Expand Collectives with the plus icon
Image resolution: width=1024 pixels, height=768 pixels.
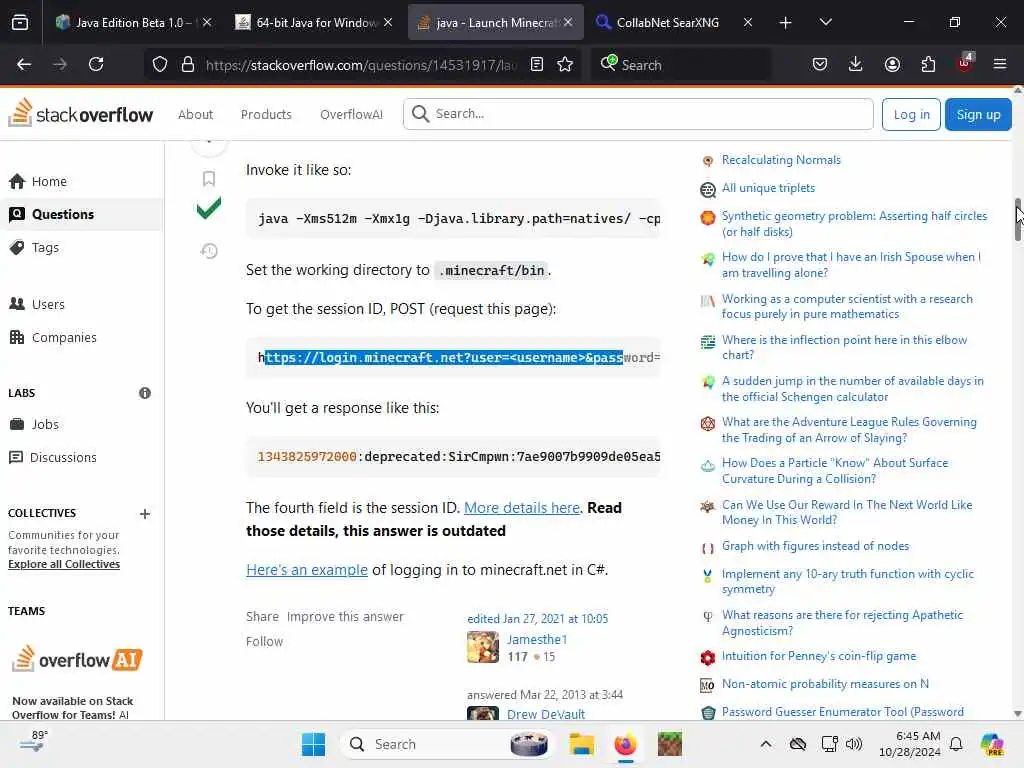145,514
